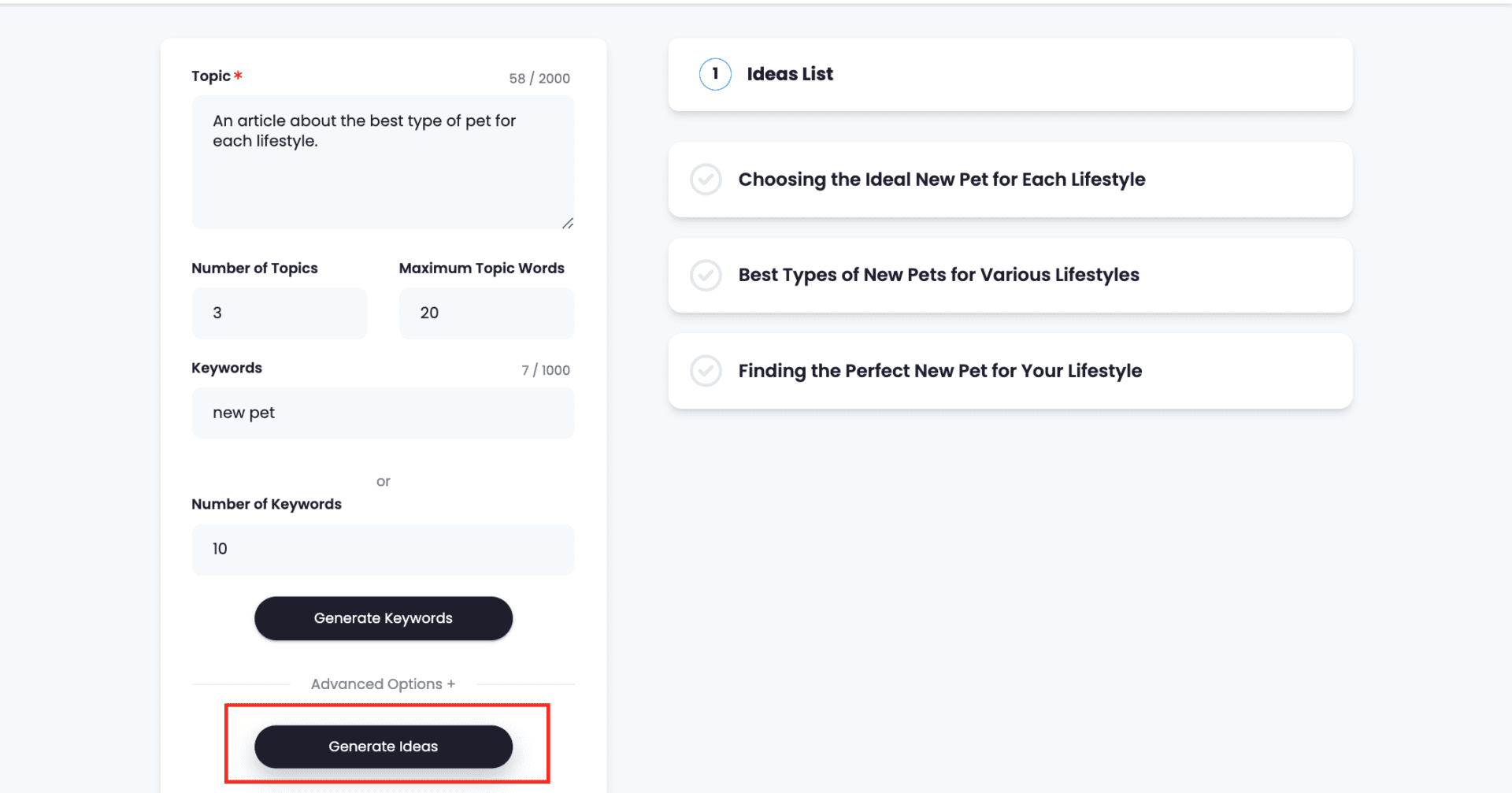The width and height of the screenshot is (1512, 793).
Task: Click the Number of Topics field
Action: [x=279, y=313]
